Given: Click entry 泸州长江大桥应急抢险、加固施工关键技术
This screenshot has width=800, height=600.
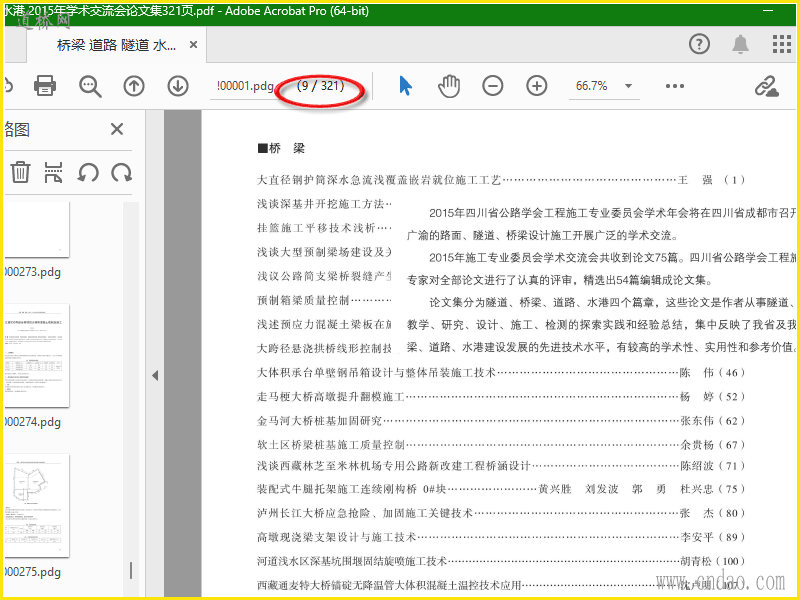Looking at the screenshot, I should click(365, 513).
